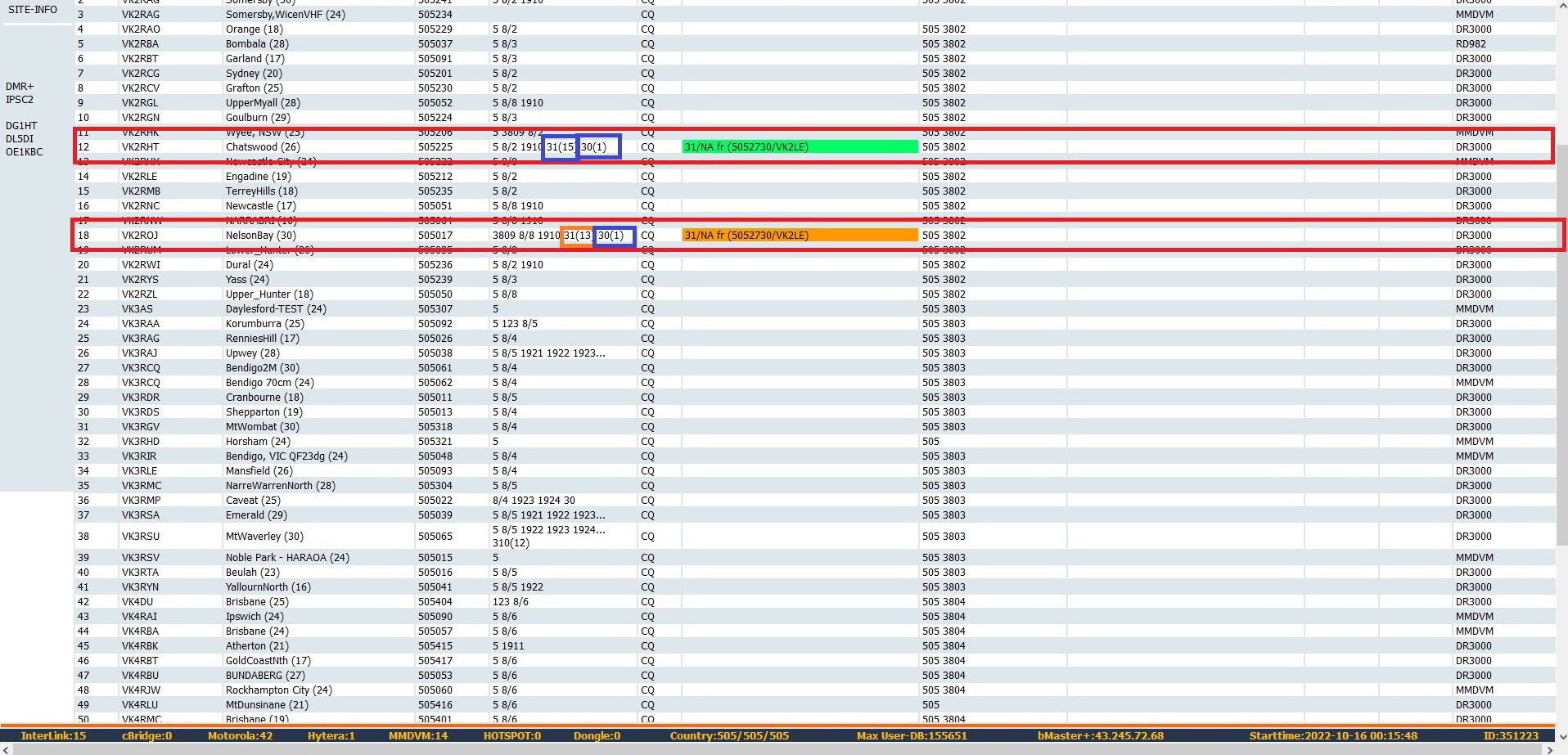
Task: Open the SITE-INFO sidebar item
Action: (x=33, y=10)
